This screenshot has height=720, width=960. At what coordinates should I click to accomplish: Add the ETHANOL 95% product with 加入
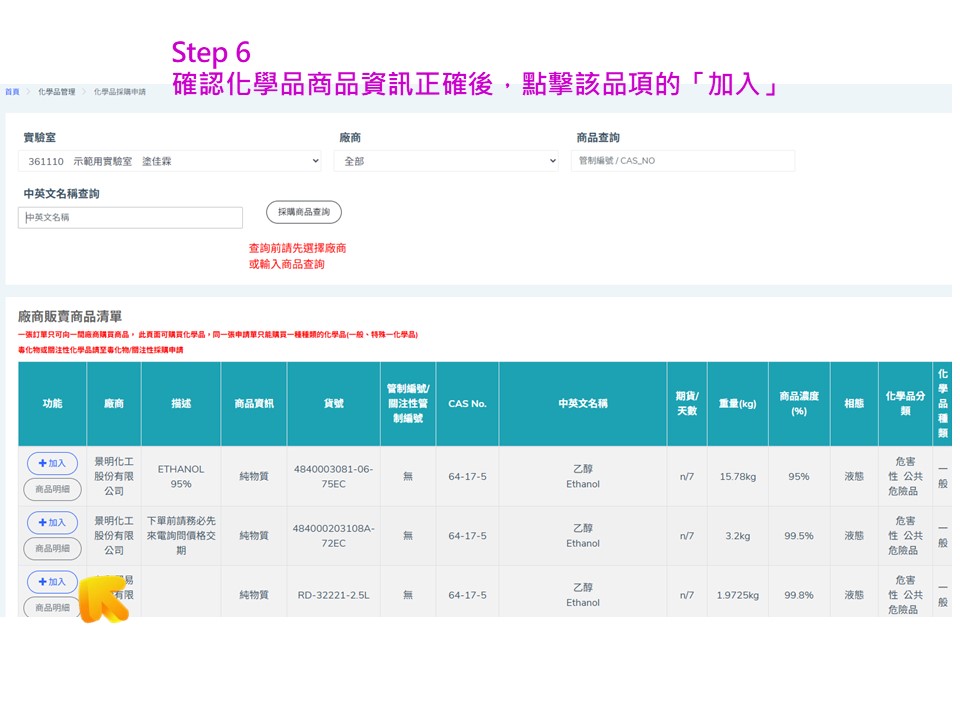[52, 463]
